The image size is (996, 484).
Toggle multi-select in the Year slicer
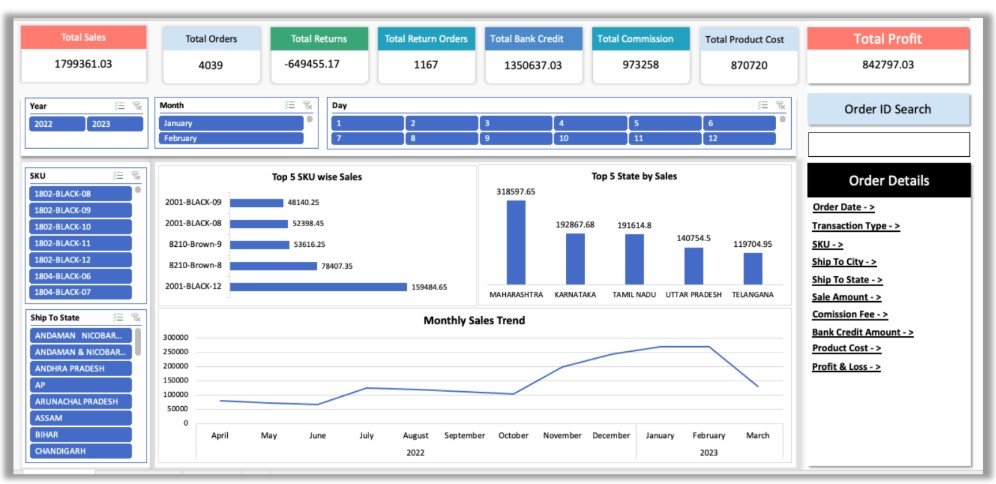[119, 106]
